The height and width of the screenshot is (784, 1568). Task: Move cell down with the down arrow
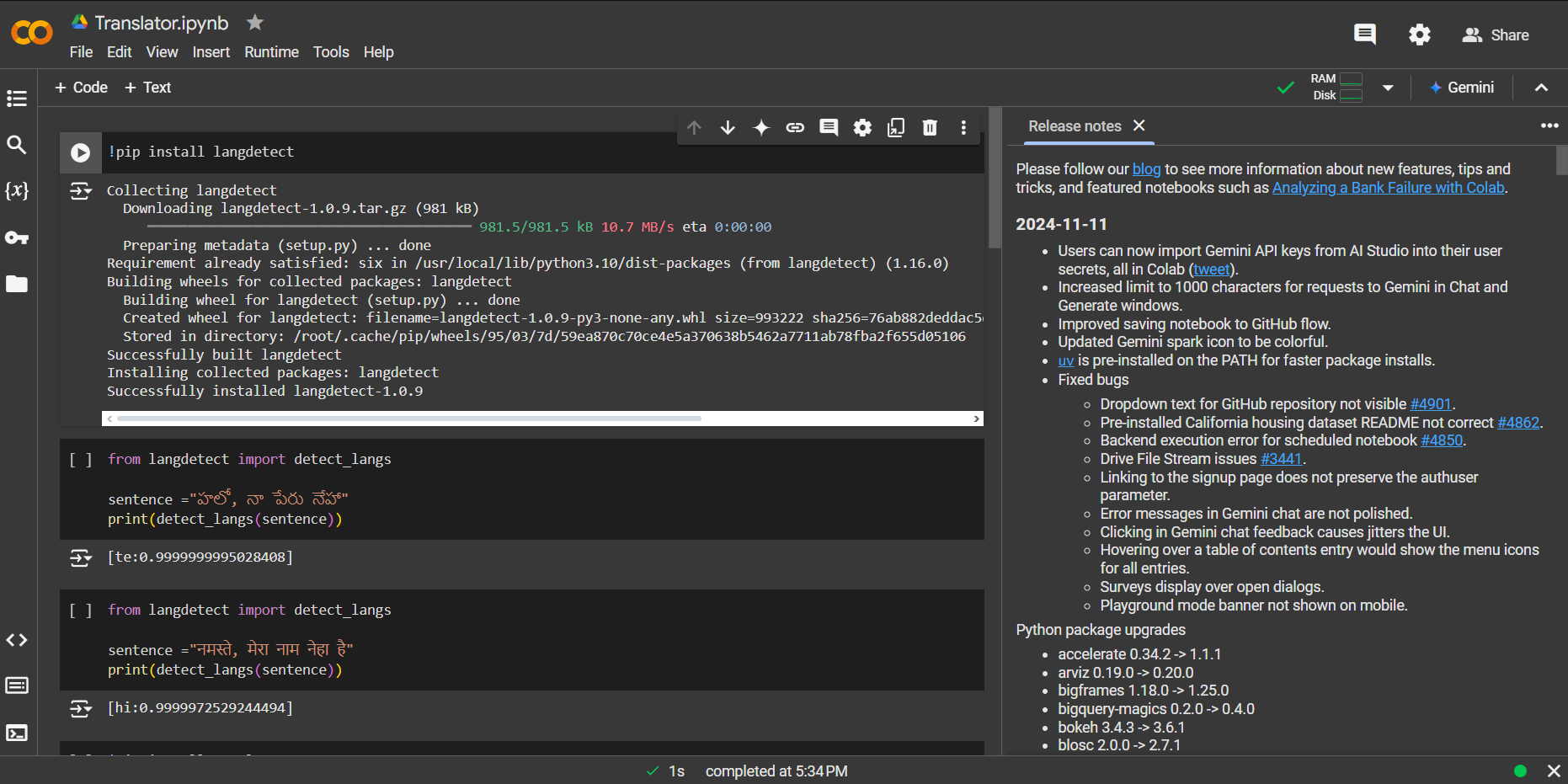728,127
